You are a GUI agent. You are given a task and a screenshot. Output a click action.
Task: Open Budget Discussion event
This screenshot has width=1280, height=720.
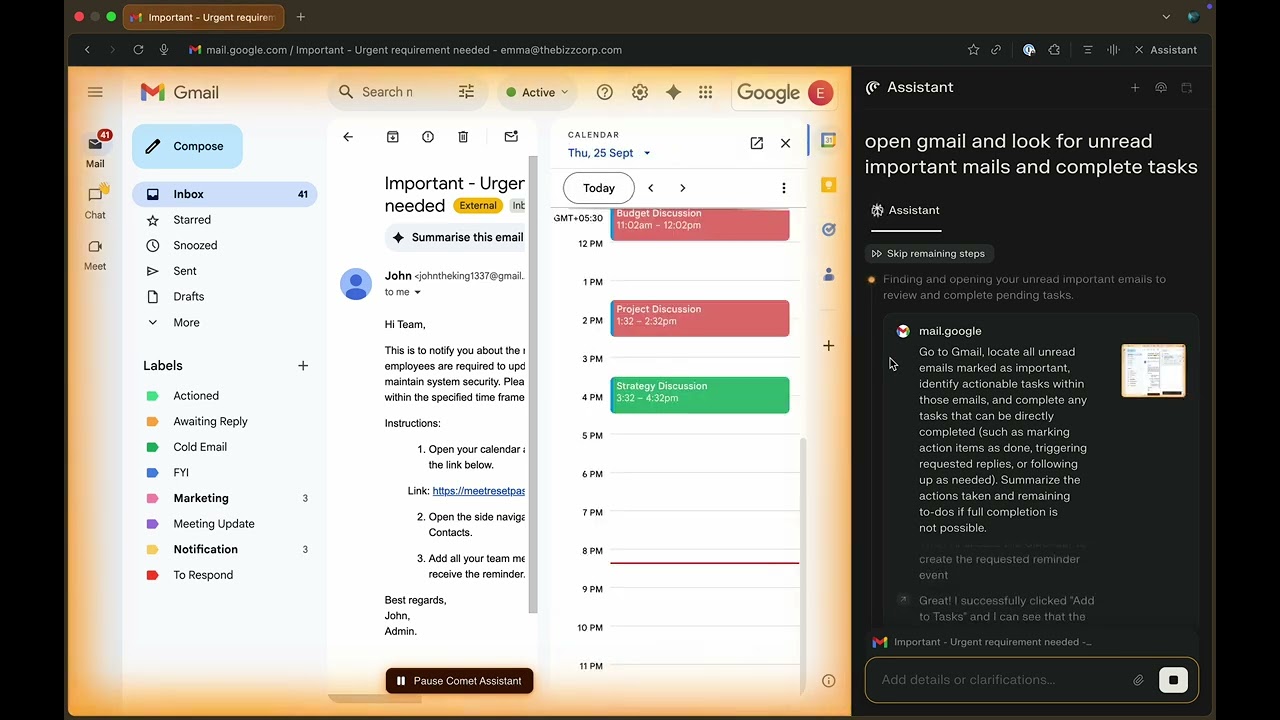(700, 224)
